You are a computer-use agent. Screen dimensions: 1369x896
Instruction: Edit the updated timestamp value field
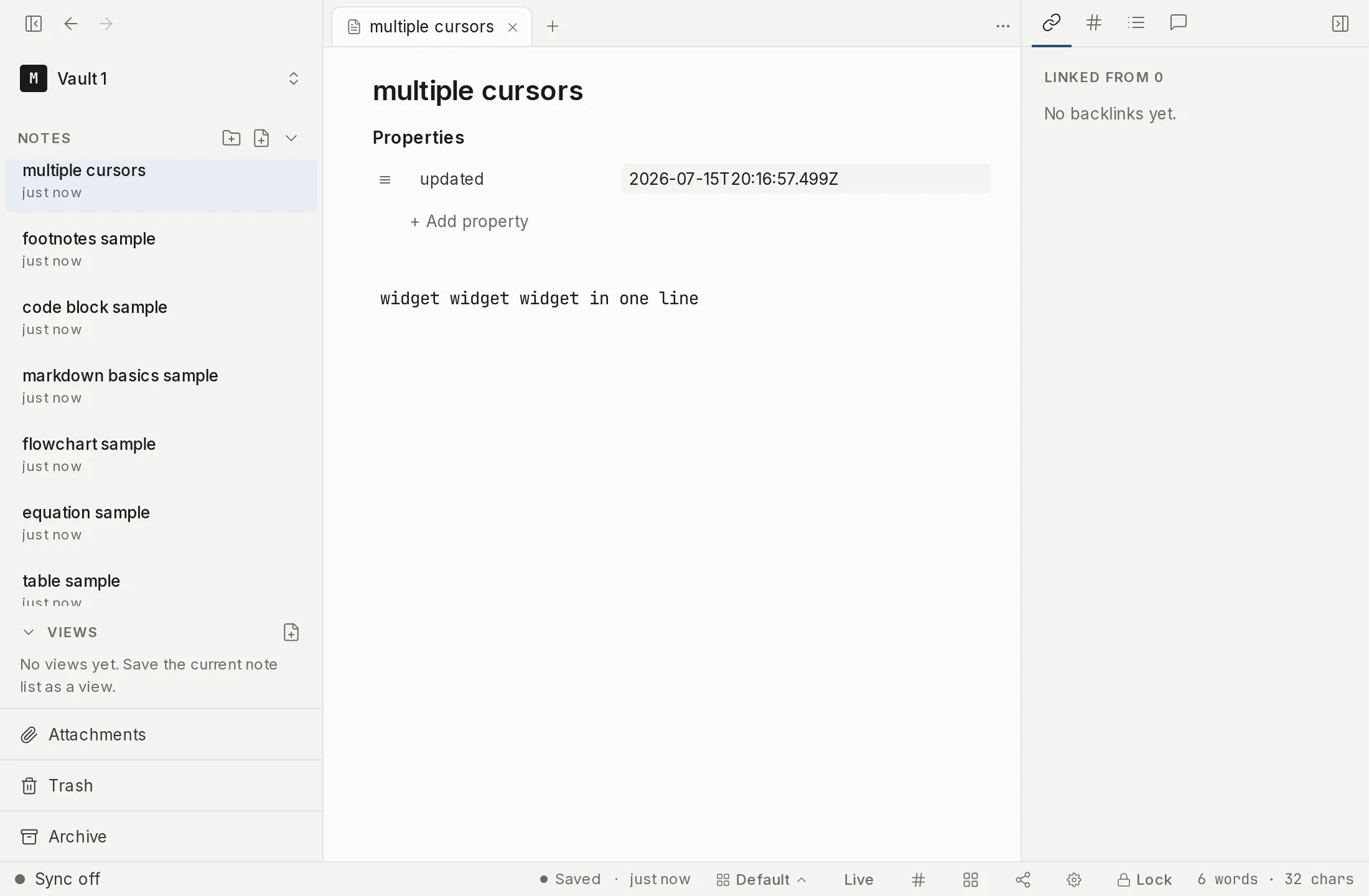[x=805, y=179]
